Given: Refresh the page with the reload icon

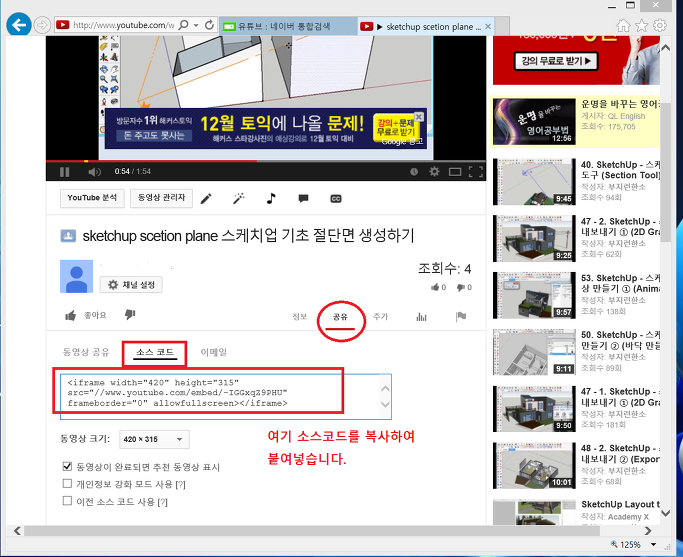Looking at the screenshot, I should [210, 25].
